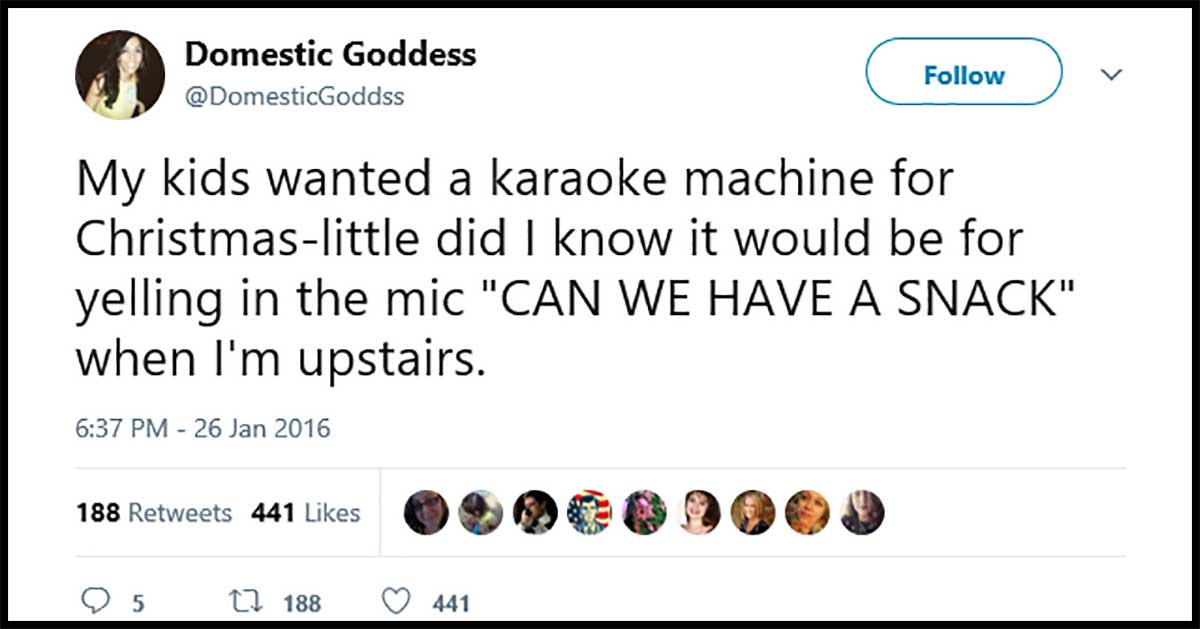View the 188 Retweets list
Image resolution: width=1200 pixels, height=629 pixels.
point(154,513)
